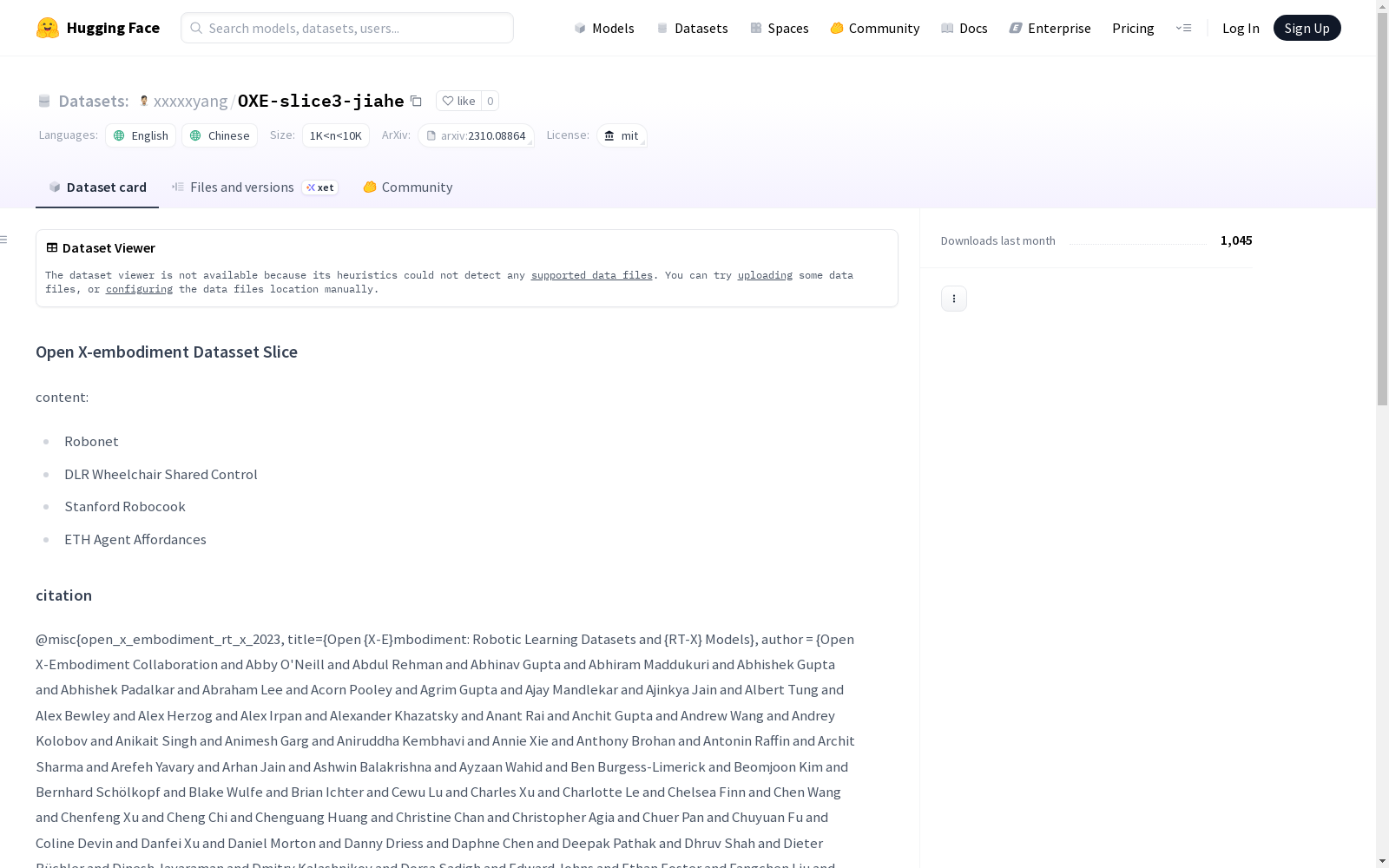The width and height of the screenshot is (1389, 868).
Task: Open the arxiv:2310.08864 paper tag
Action: coord(476,135)
